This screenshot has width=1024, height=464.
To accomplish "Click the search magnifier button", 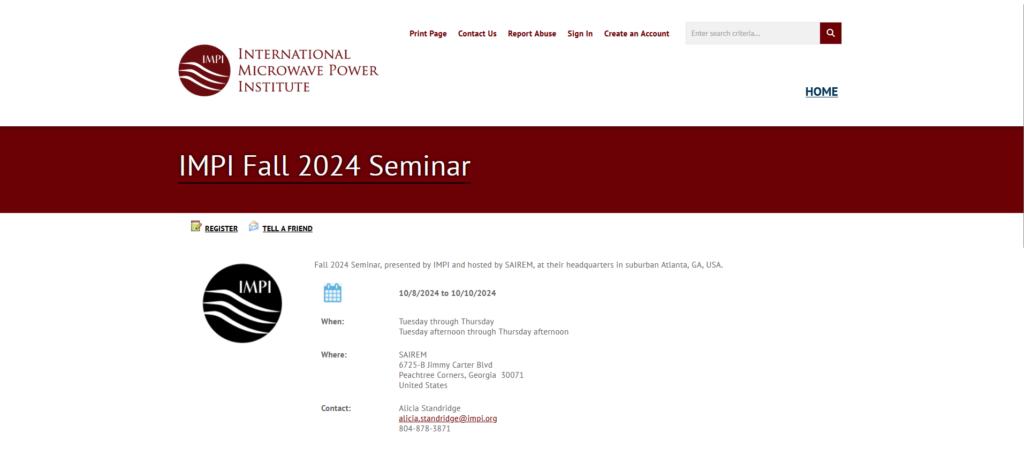I will (830, 33).
